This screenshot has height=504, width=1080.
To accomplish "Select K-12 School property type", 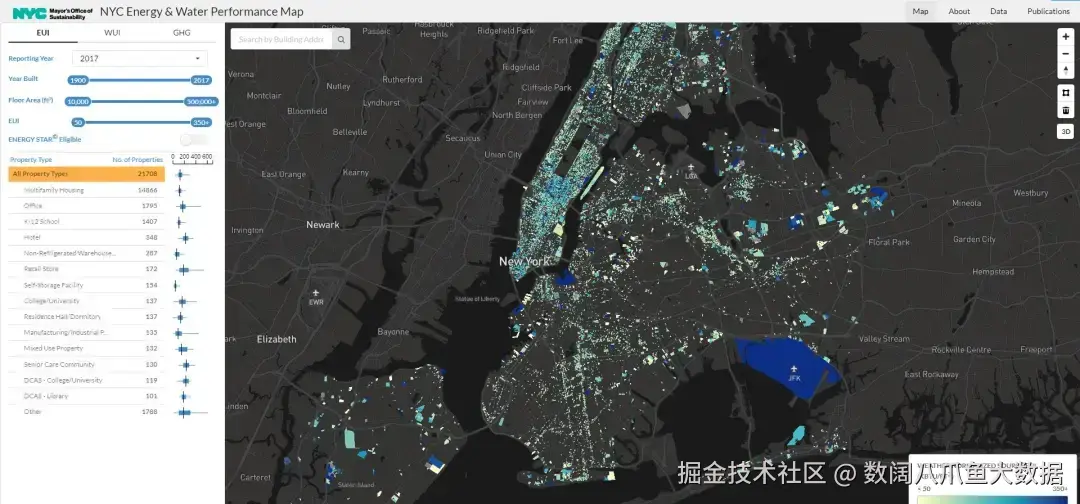I will click(86, 222).
